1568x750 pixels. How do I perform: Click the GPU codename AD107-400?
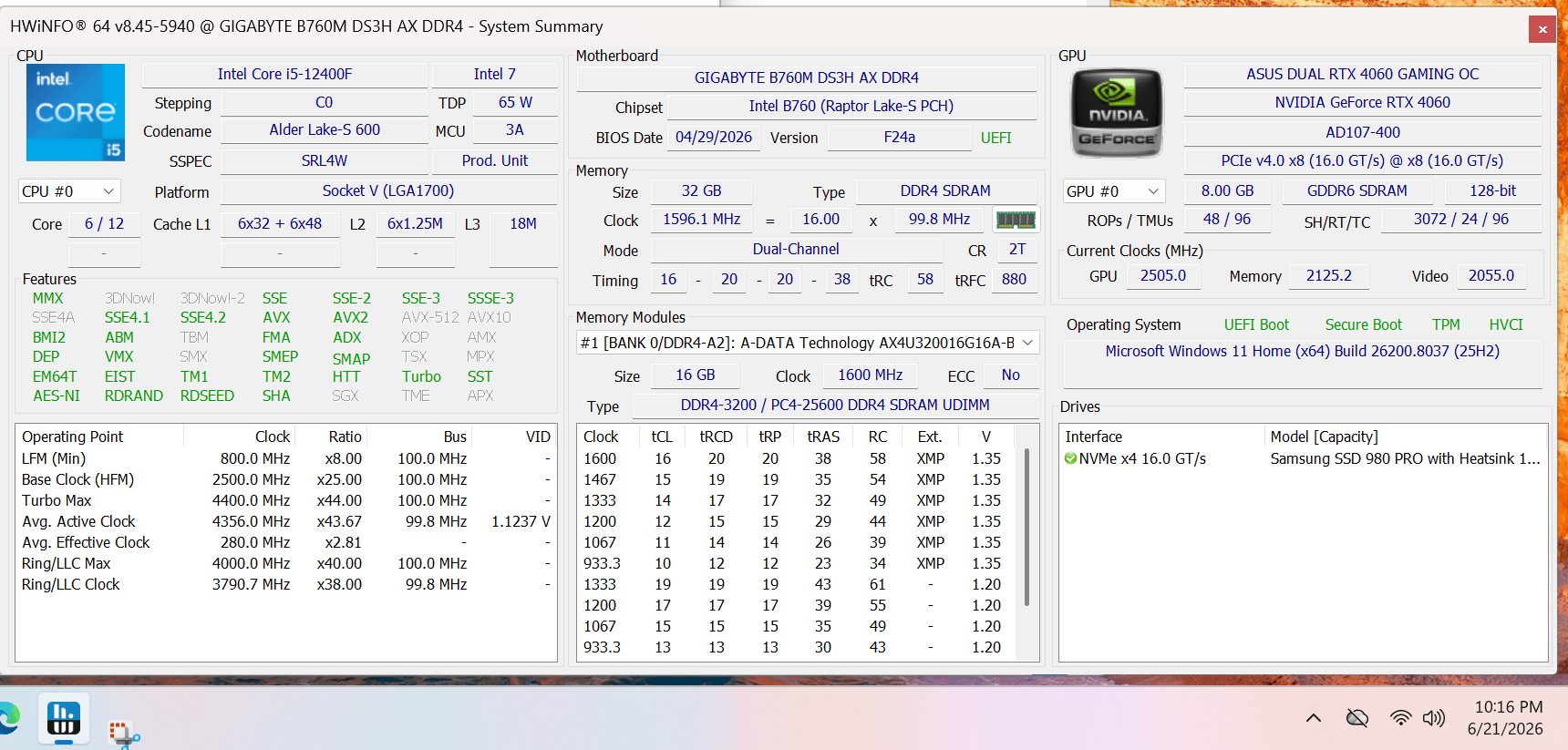[1363, 133]
